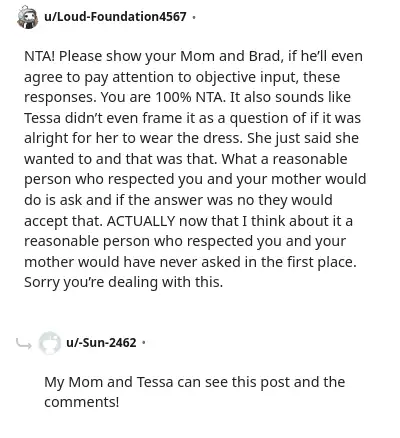Screen dimensions: 400x438
Task: Click the capitalized word "ACTUALLY" in the comment
Action: coord(141,221)
